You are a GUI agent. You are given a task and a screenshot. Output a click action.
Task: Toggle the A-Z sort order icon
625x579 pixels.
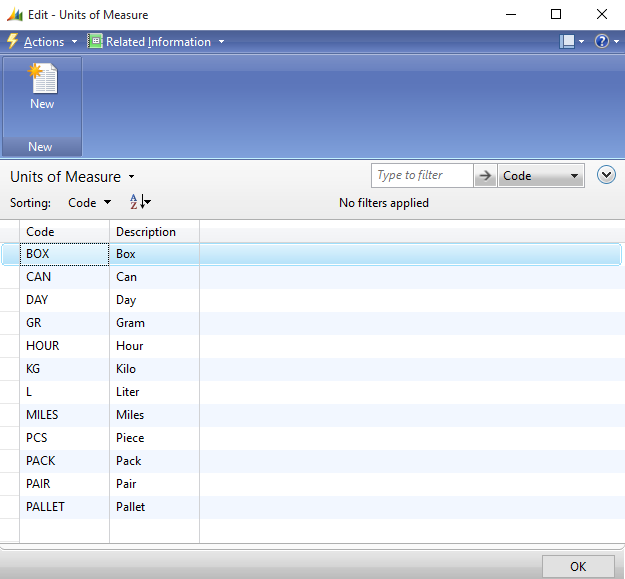pos(140,202)
